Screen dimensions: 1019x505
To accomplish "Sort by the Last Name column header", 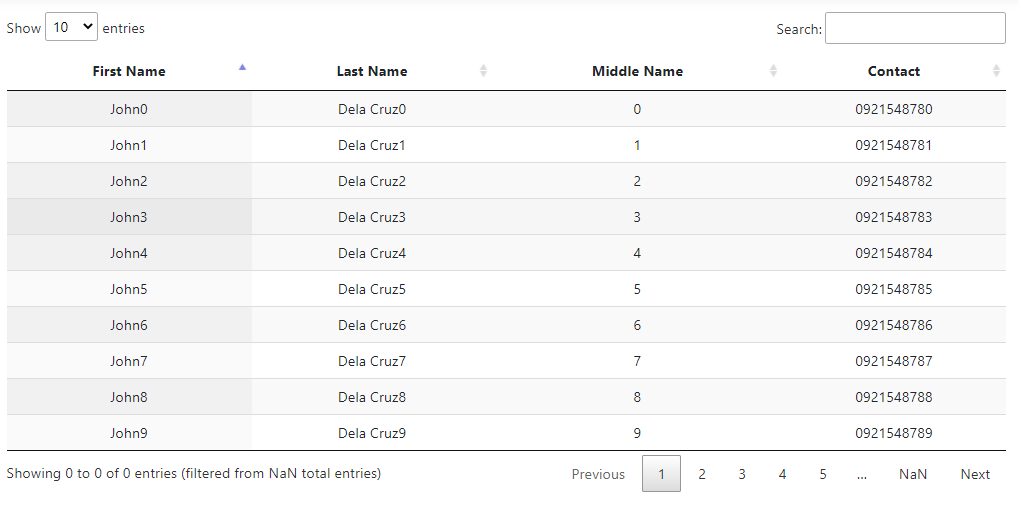I will 372,72.
